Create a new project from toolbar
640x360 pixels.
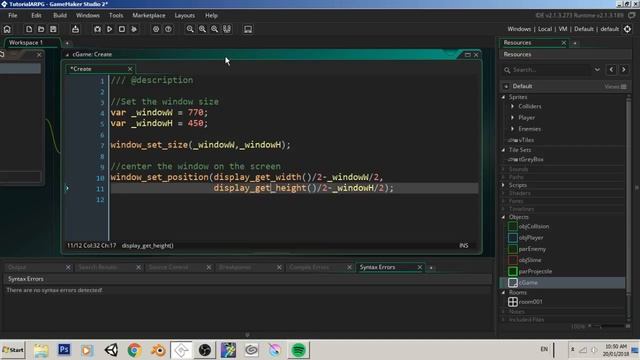[x=29, y=29]
